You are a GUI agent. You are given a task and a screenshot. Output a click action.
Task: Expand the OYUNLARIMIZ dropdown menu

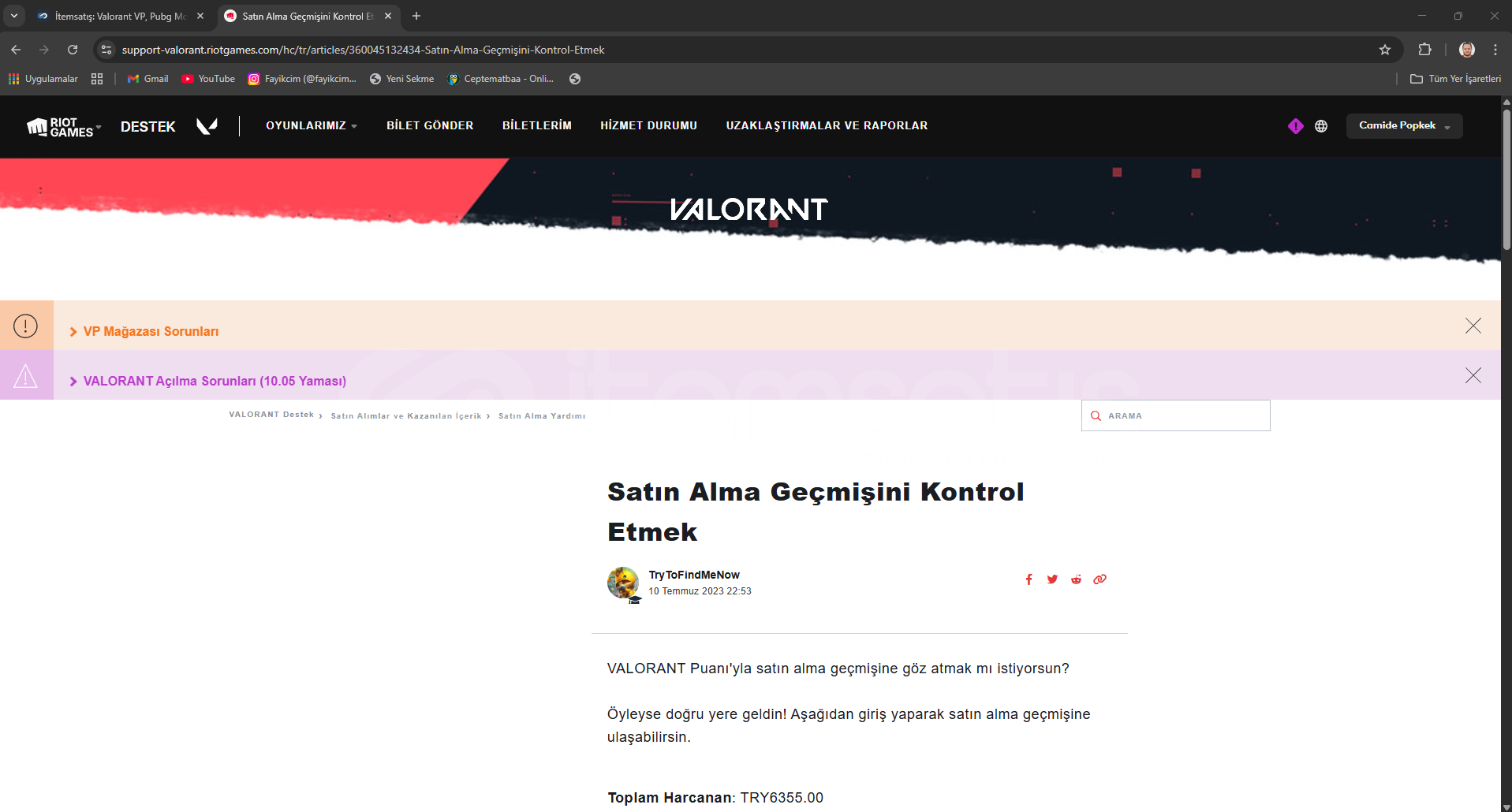coord(312,126)
